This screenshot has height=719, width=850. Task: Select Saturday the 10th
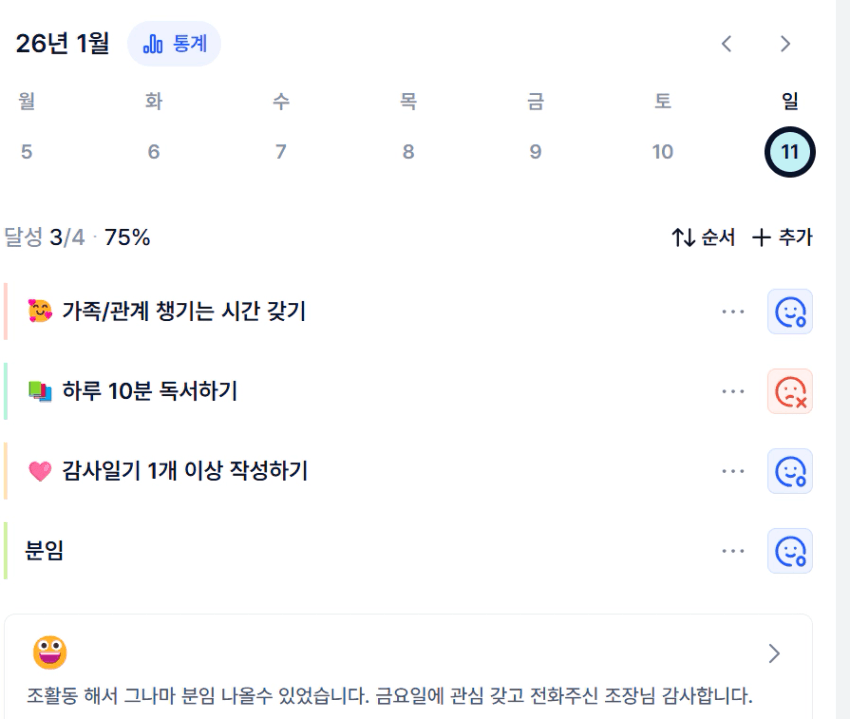click(663, 152)
